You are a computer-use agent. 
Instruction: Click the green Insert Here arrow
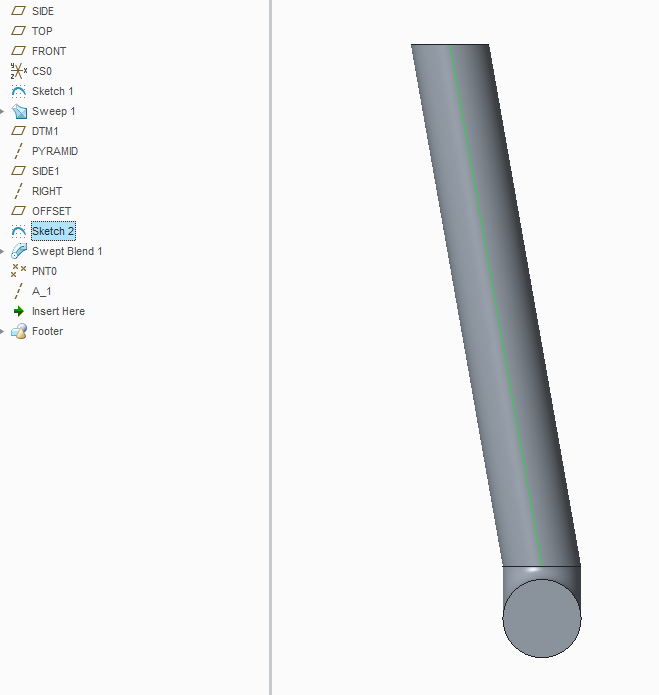point(19,311)
